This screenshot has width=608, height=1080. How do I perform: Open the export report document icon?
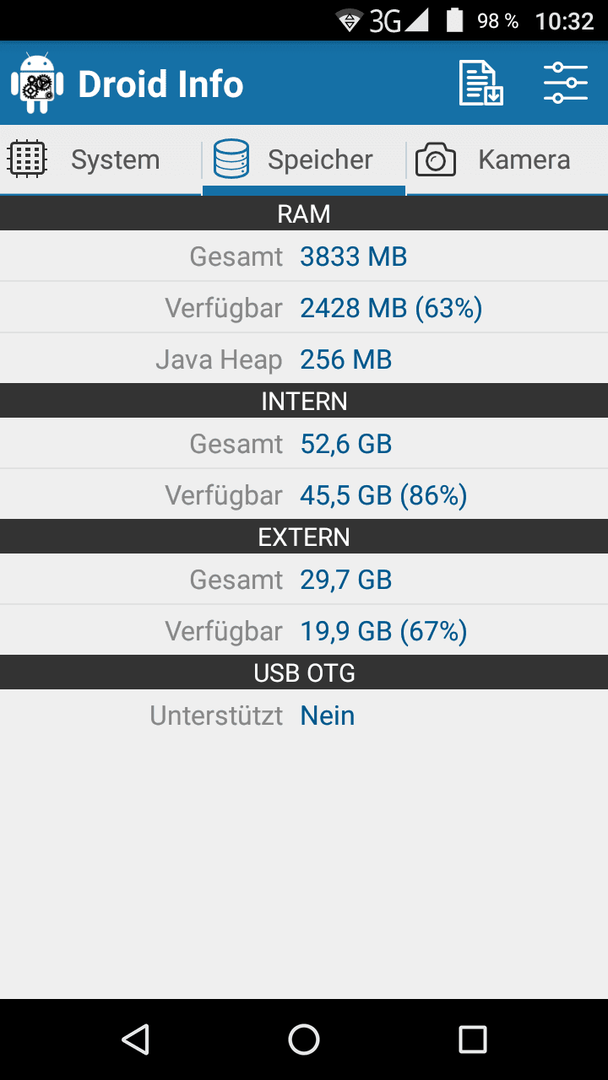click(x=481, y=83)
